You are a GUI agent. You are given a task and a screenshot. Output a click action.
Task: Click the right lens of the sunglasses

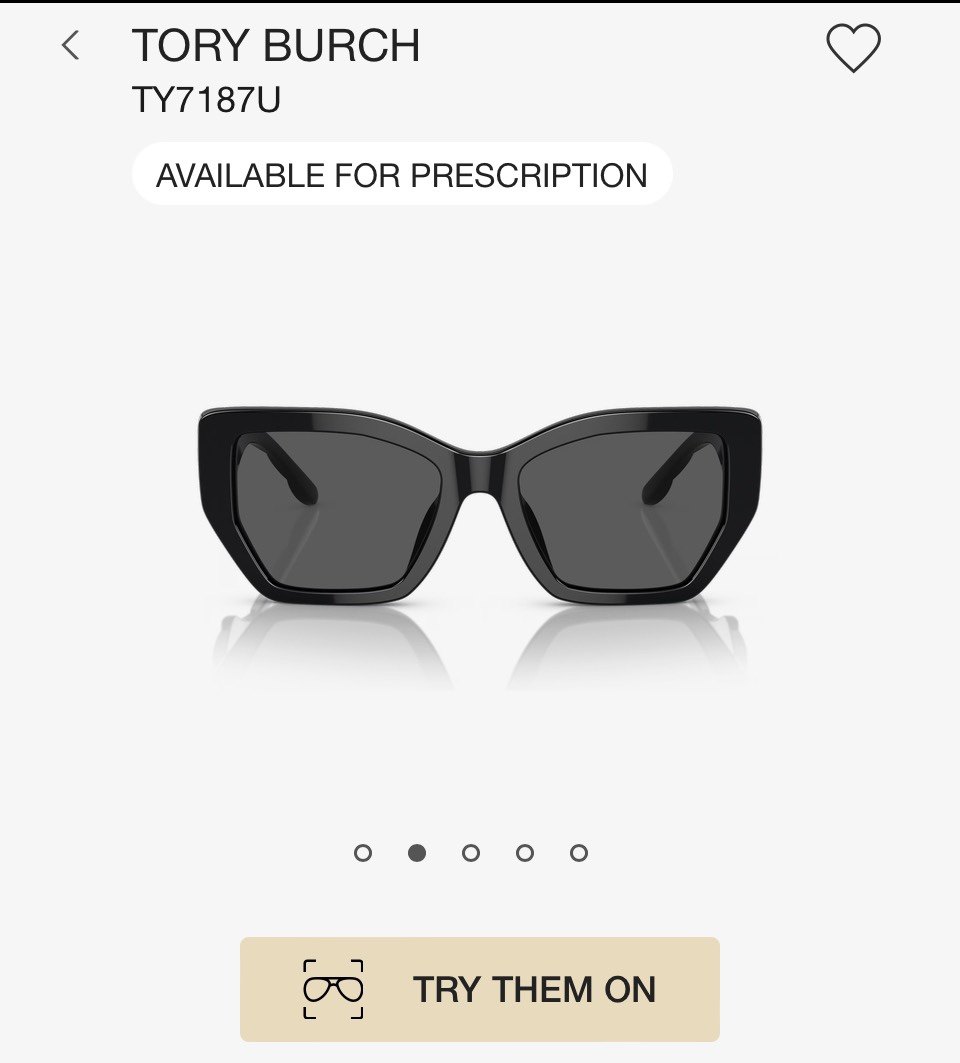620,510
